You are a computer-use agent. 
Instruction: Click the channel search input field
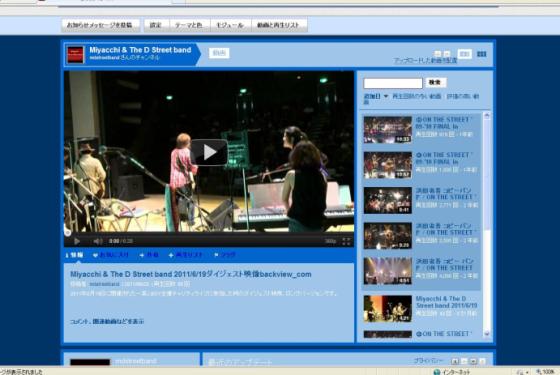(x=393, y=83)
